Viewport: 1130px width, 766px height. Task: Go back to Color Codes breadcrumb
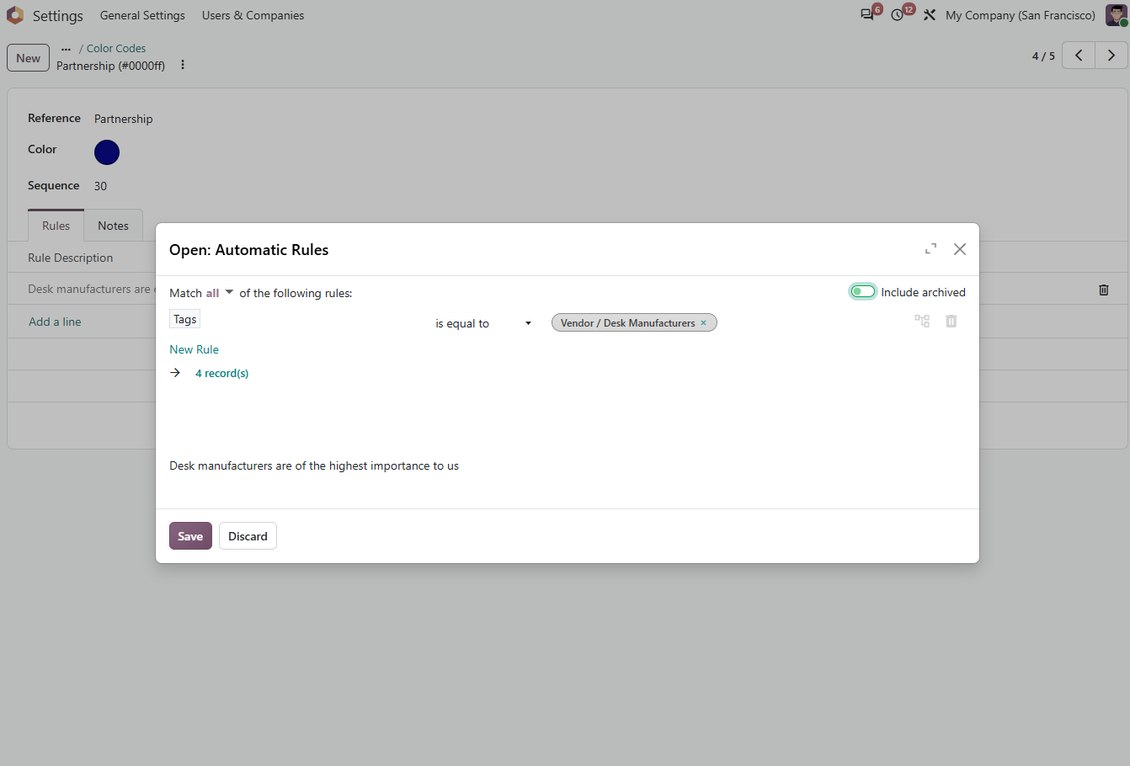tap(116, 48)
